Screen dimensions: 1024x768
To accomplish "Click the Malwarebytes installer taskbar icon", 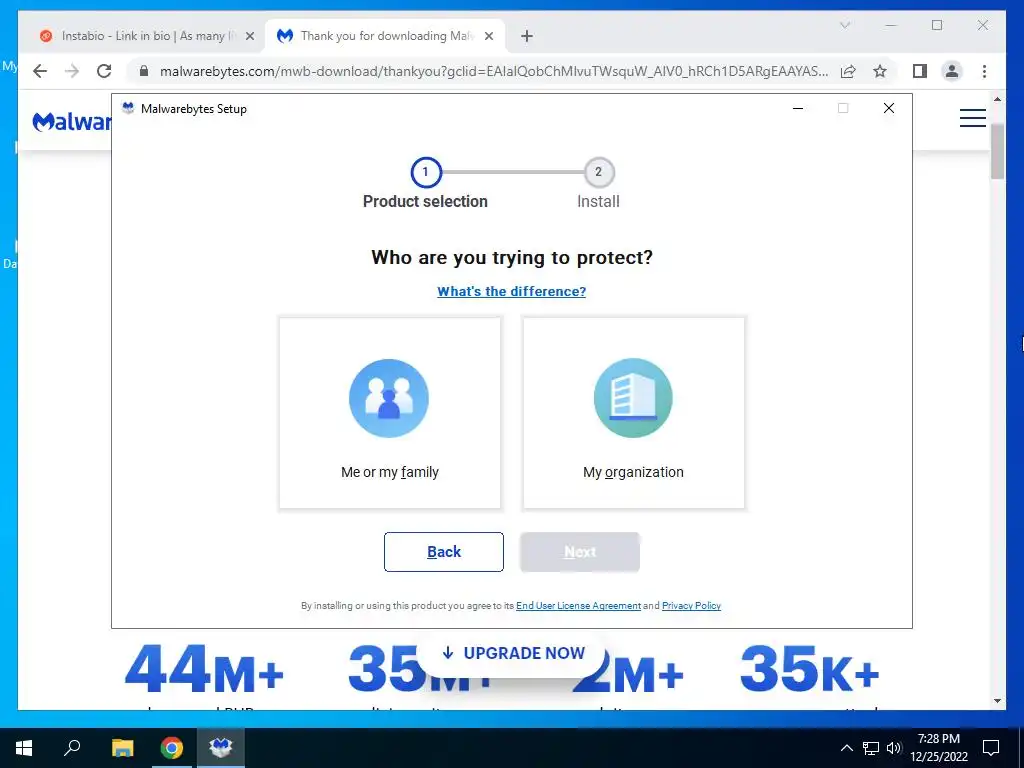I will point(221,748).
